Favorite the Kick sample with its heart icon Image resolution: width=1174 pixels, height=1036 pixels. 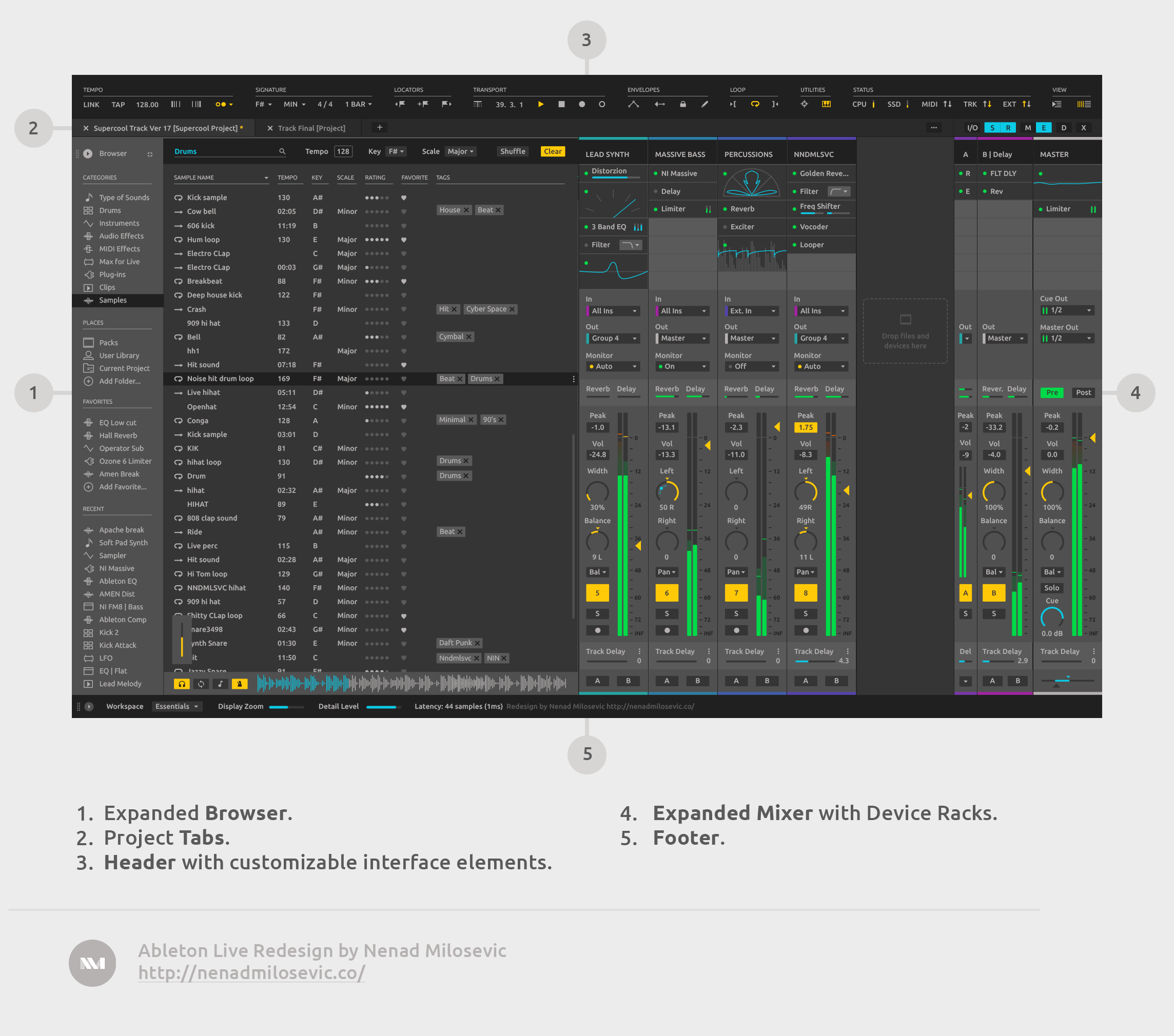pos(404,197)
